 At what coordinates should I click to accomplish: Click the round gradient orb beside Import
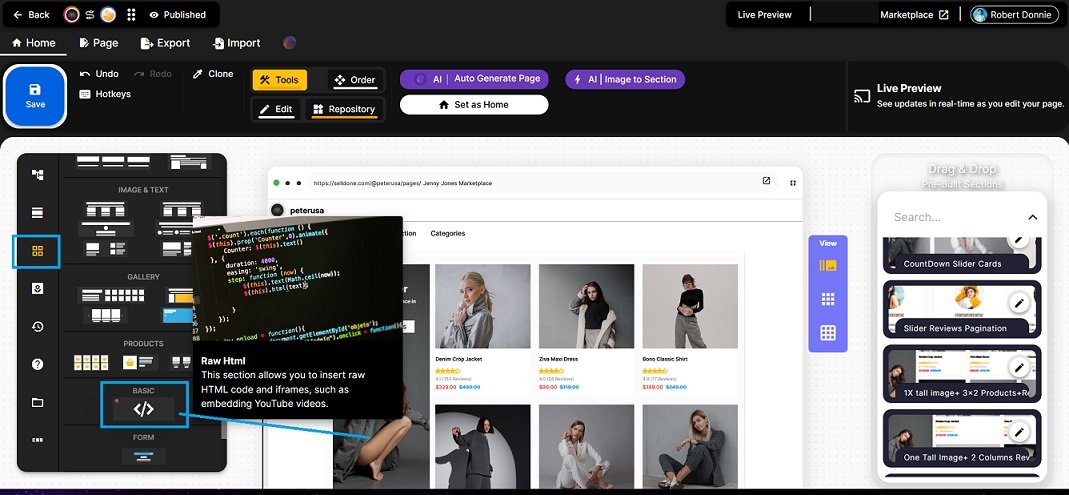tap(290, 43)
